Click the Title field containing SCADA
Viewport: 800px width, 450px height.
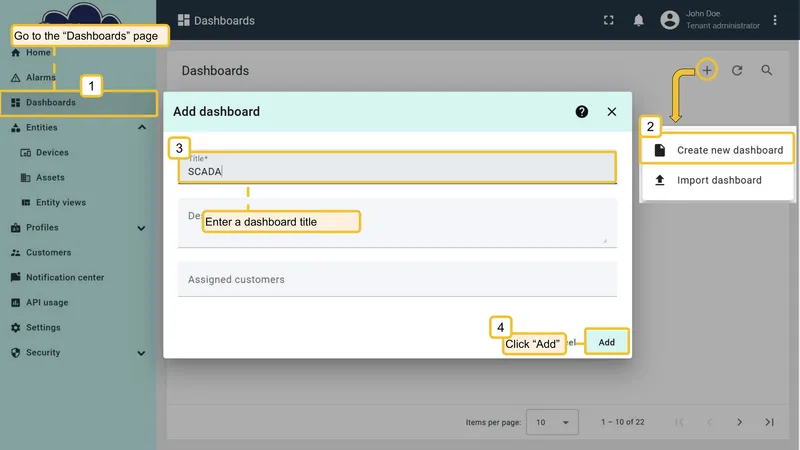(x=397, y=167)
